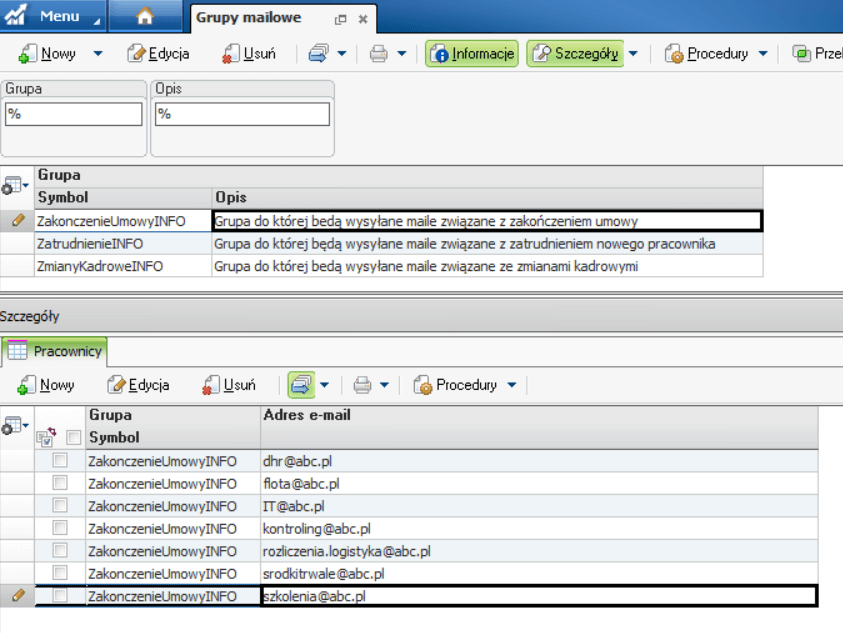Click Usuń in the top toolbar
843x633 pixels.
[x=249, y=54]
